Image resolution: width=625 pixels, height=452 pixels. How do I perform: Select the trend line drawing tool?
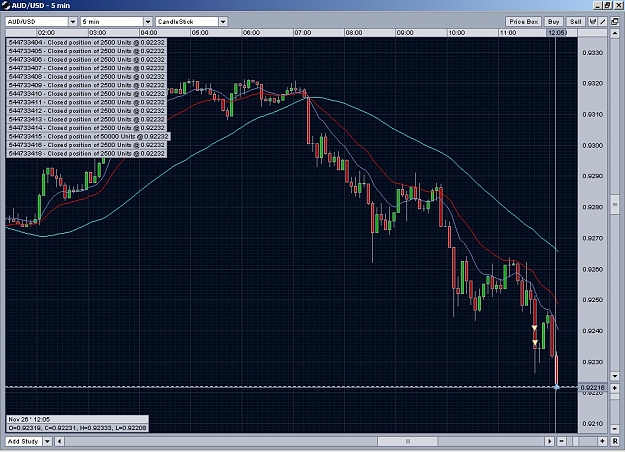point(603,22)
